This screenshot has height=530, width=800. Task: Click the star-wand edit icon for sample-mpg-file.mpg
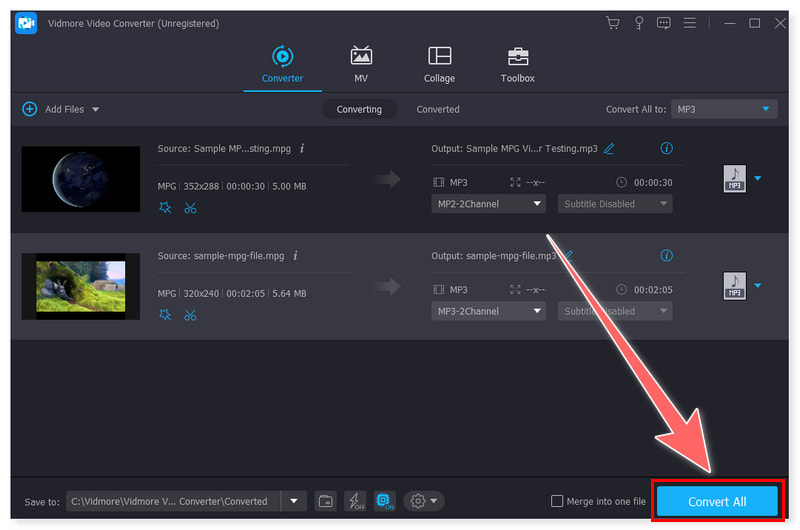165,315
